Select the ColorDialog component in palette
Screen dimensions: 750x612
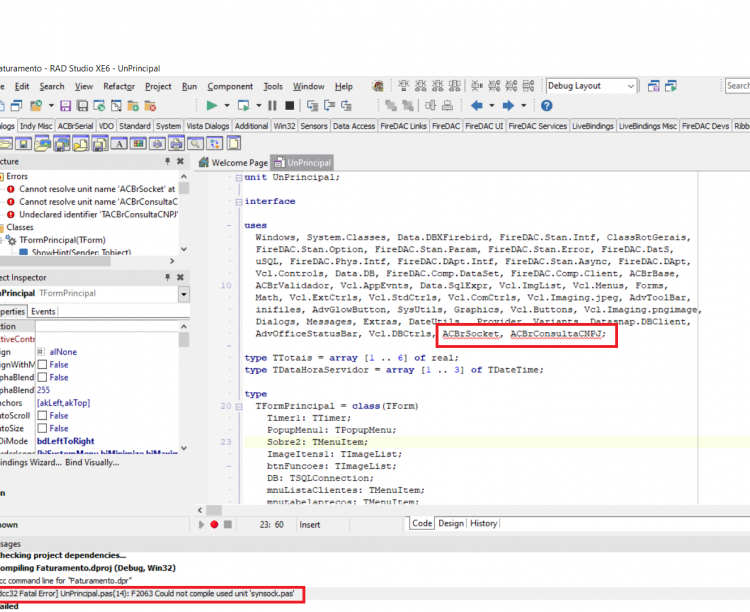tap(138, 143)
